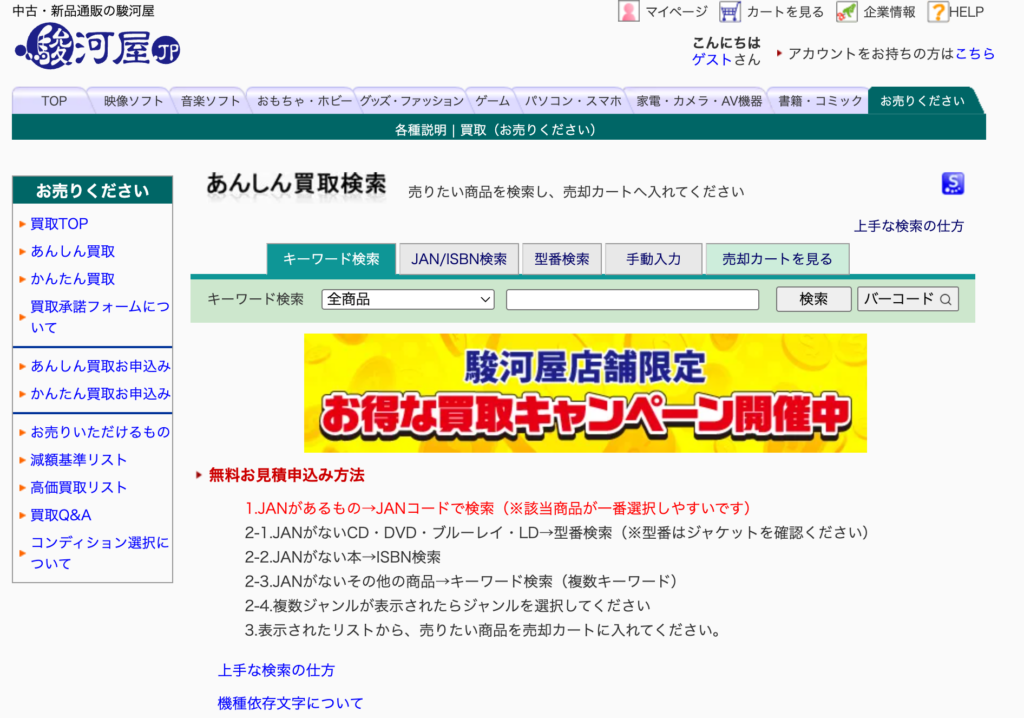Open あんしん買取 sidebar link
The image size is (1024, 718).
click(72, 251)
